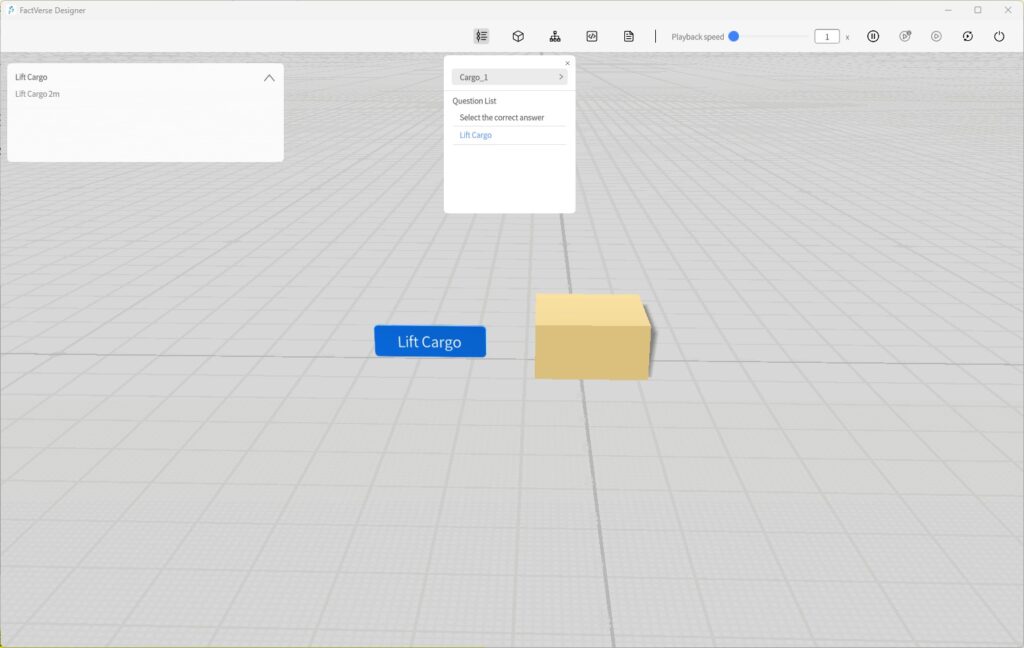Select the Lift Cargo 2m step
Viewport: 1024px width, 648px height.
[37, 93]
